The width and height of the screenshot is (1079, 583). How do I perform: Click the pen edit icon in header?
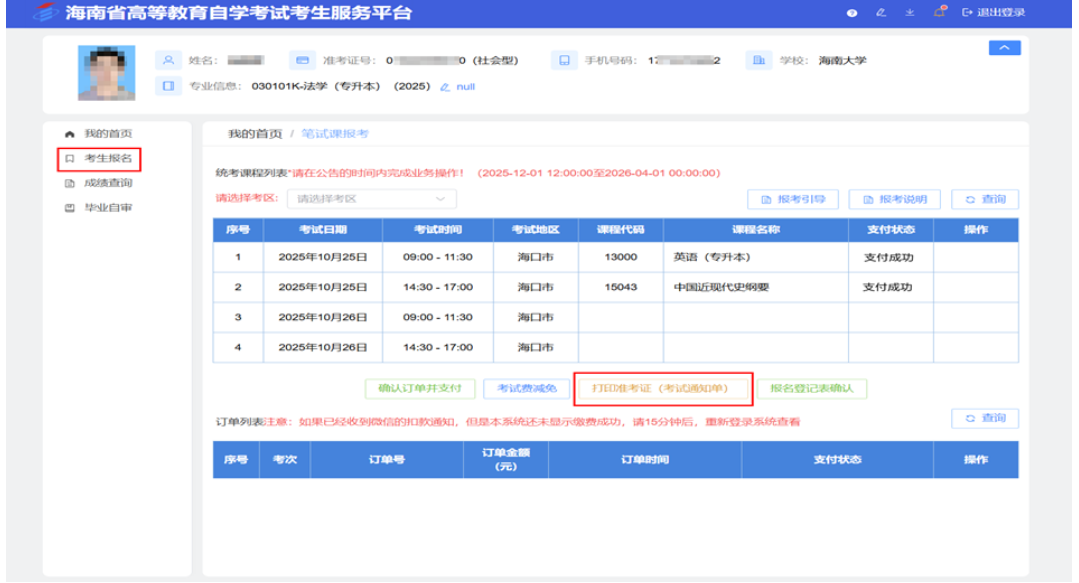(881, 13)
